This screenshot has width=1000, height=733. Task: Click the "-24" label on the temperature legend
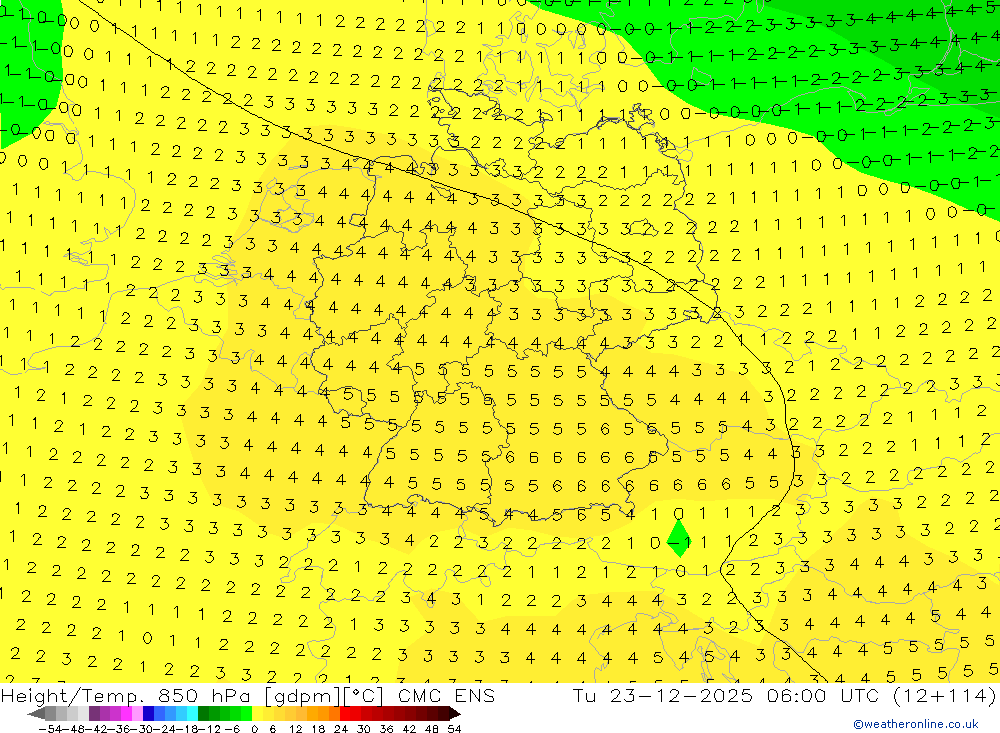pyautogui.click(x=165, y=729)
